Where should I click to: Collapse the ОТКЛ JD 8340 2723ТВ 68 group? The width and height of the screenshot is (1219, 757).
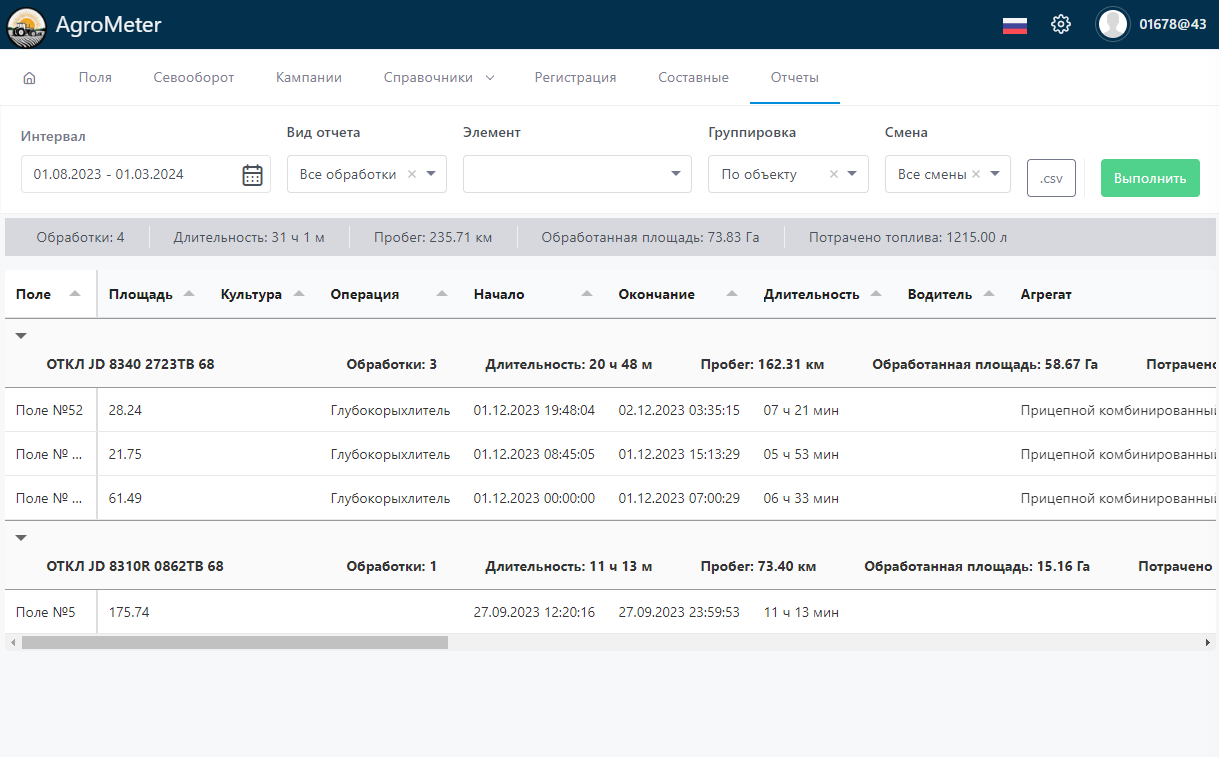20,336
